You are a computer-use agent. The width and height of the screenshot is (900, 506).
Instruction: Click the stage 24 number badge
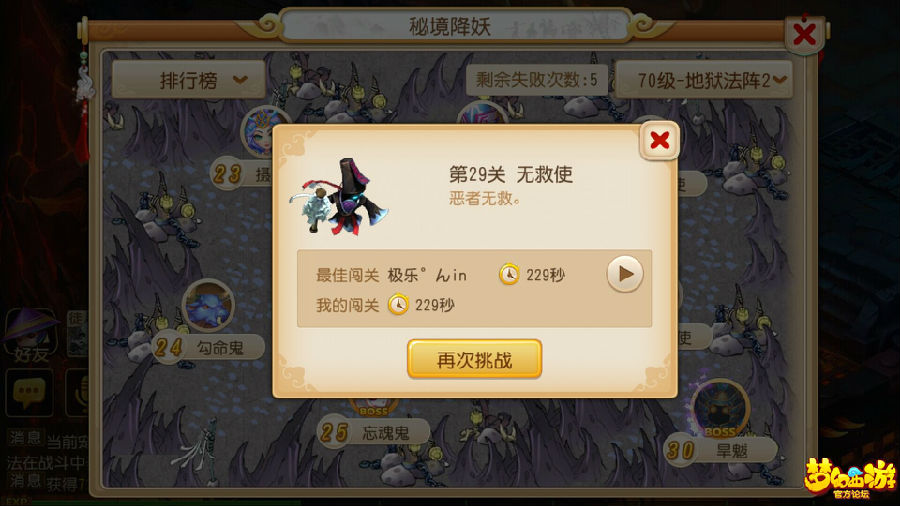168,347
